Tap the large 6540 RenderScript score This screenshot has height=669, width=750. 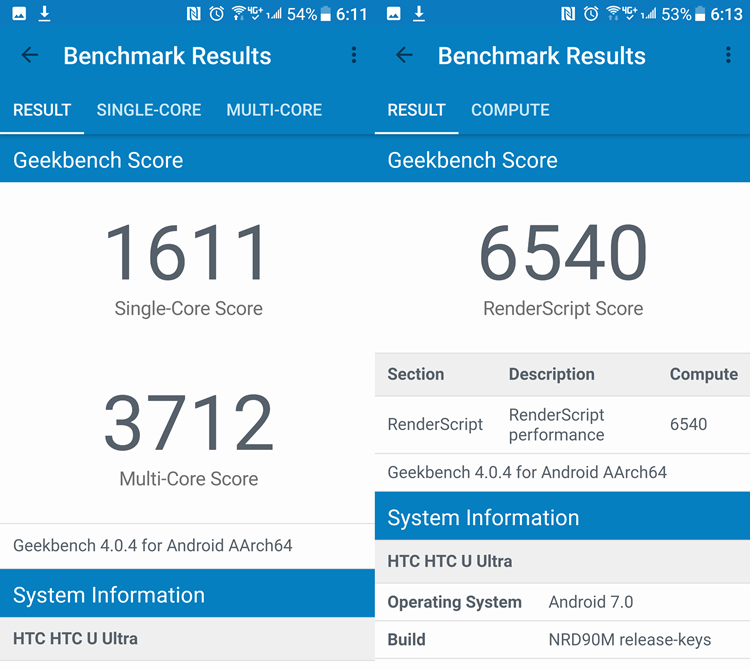563,252
